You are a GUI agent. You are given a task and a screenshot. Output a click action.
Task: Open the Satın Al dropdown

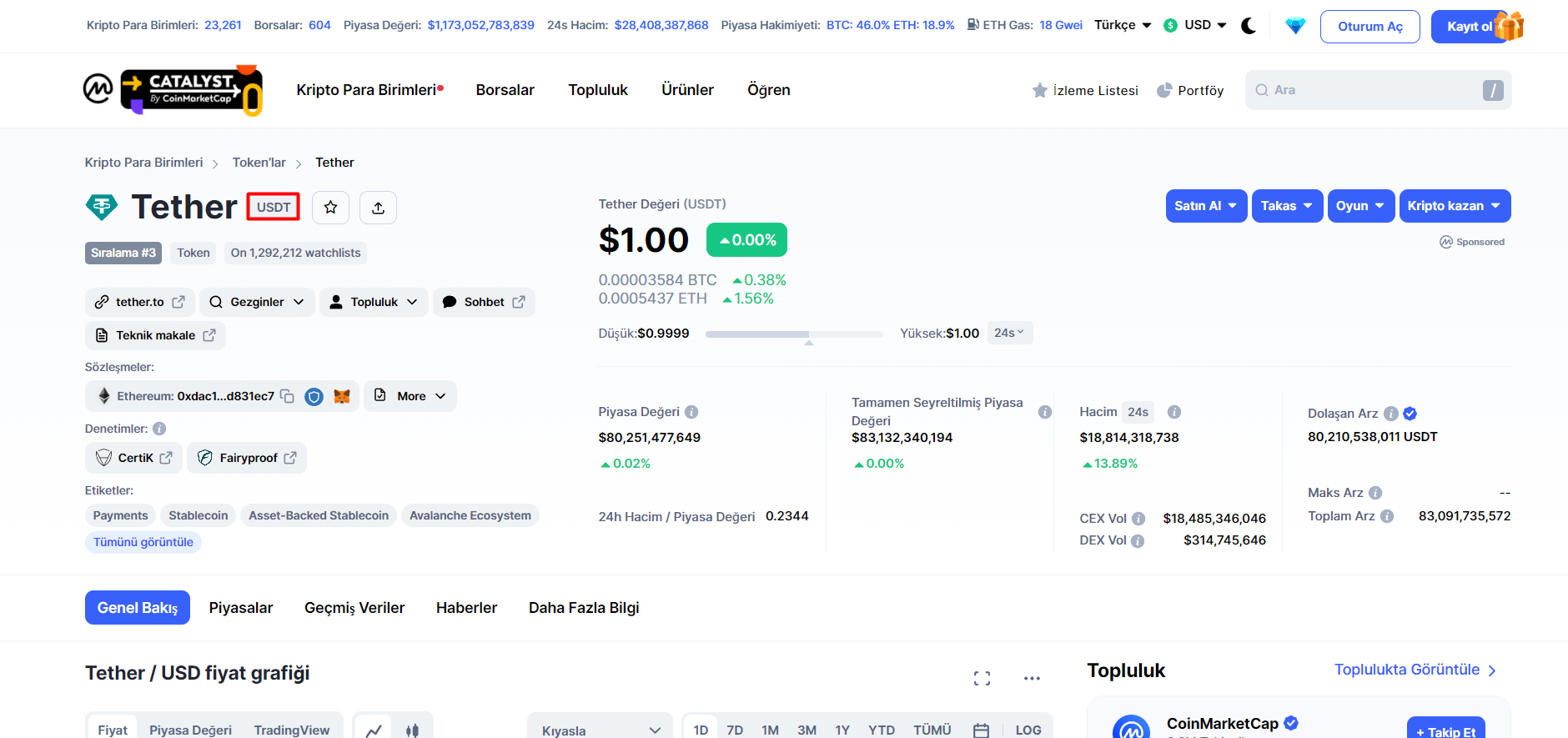(x=1206, y=206)
